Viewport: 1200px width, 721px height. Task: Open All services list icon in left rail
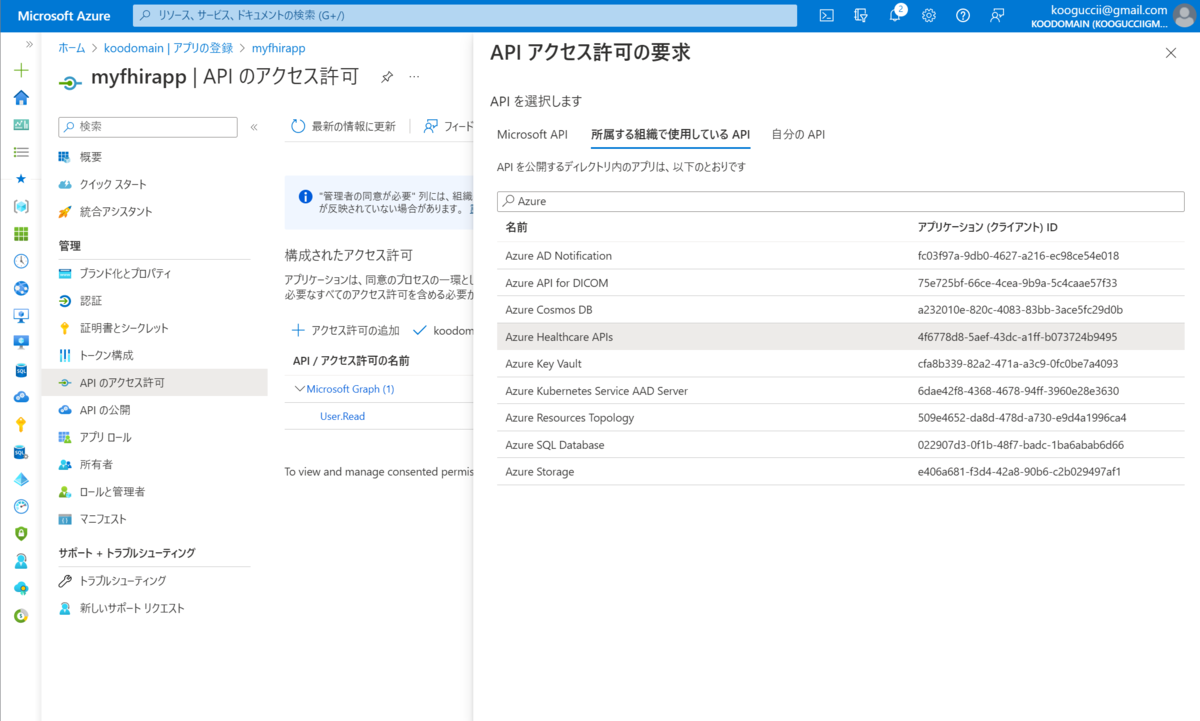(x=21, y=152)
